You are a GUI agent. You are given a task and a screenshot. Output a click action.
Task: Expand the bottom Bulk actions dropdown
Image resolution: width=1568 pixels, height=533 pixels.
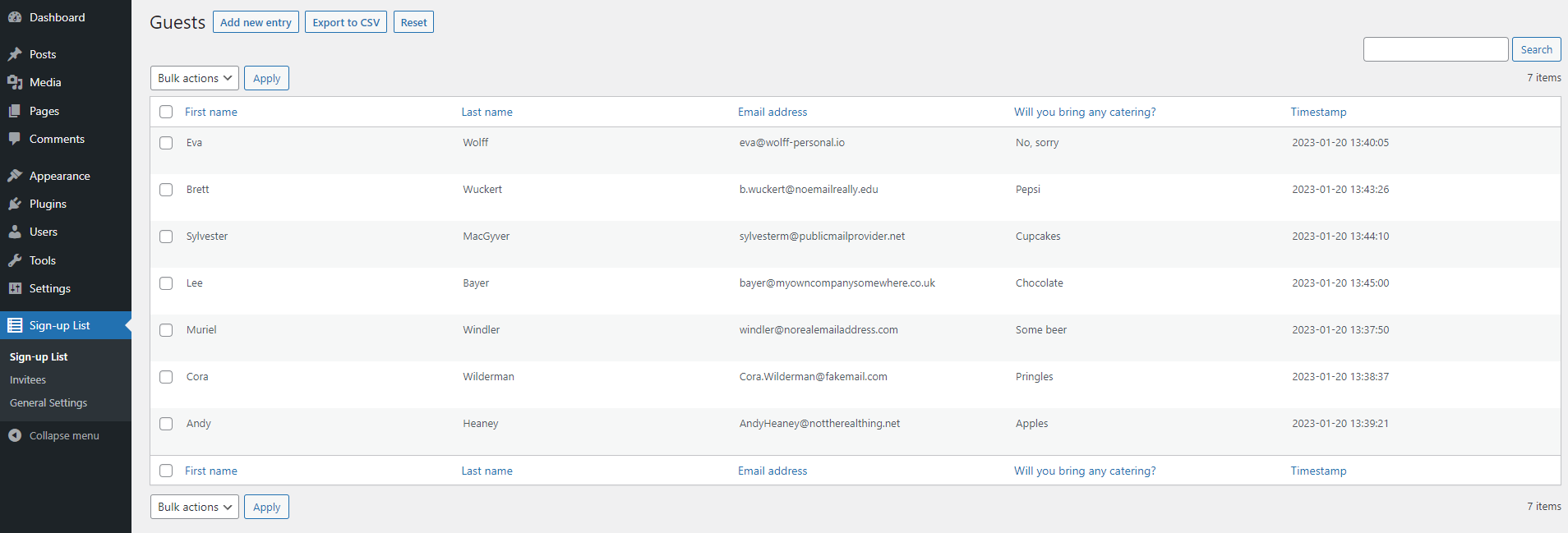(195, 507)
